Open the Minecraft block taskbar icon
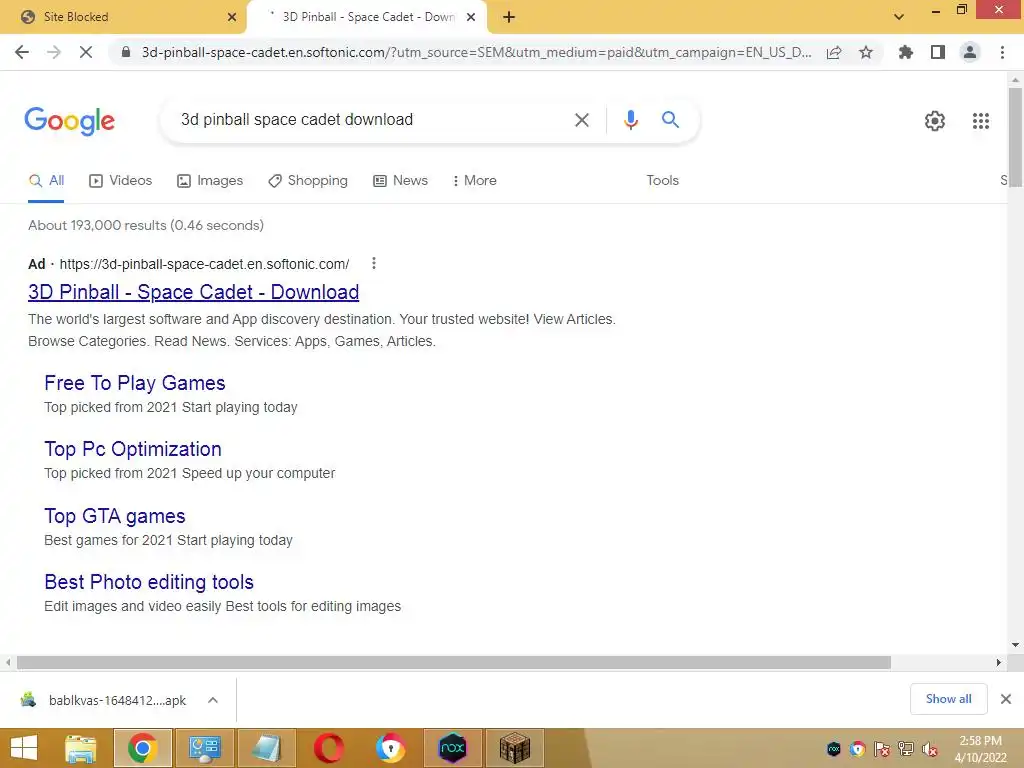 click(515, 748)
